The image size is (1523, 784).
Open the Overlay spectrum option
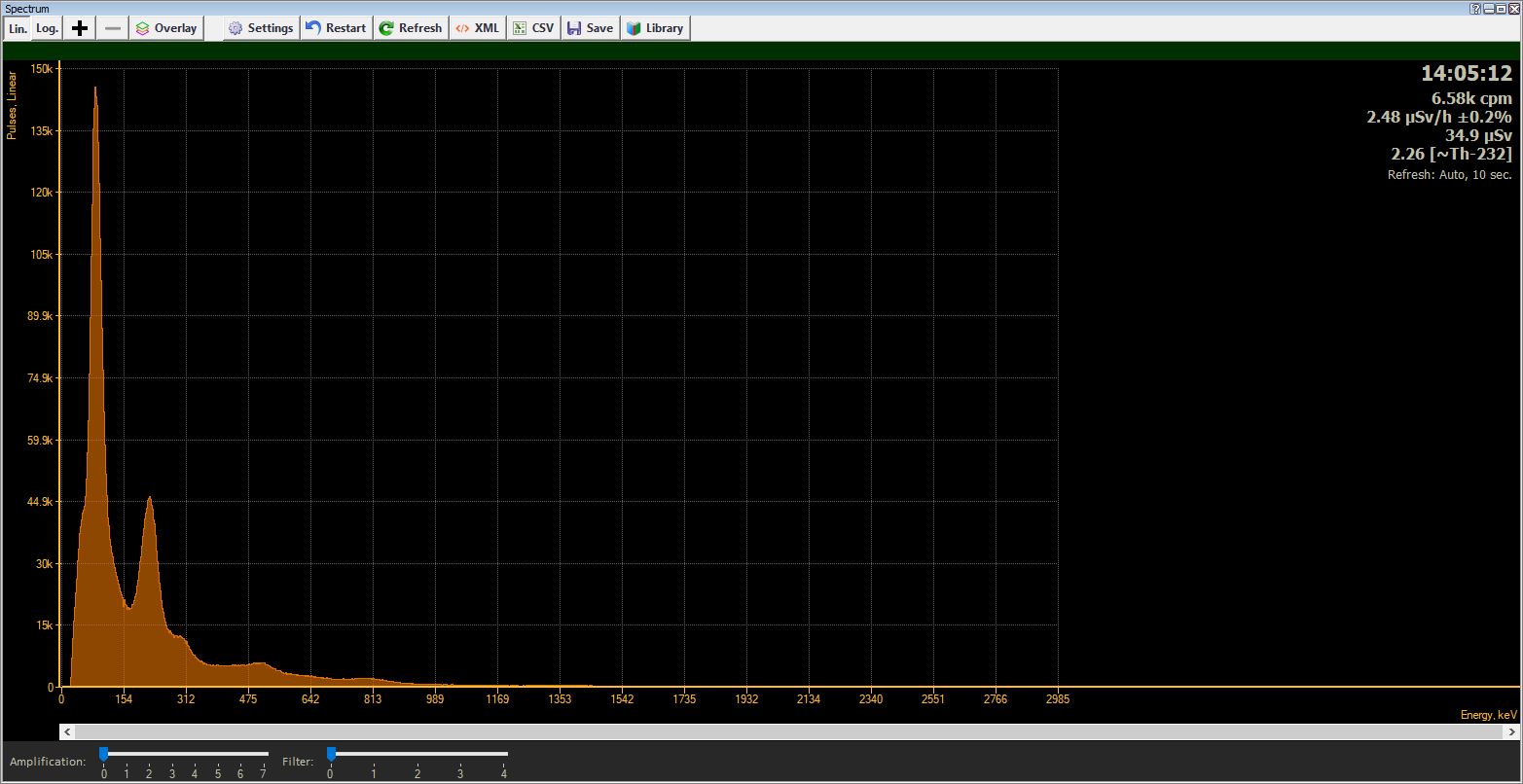pyautogui.click(x=166, y=28)
